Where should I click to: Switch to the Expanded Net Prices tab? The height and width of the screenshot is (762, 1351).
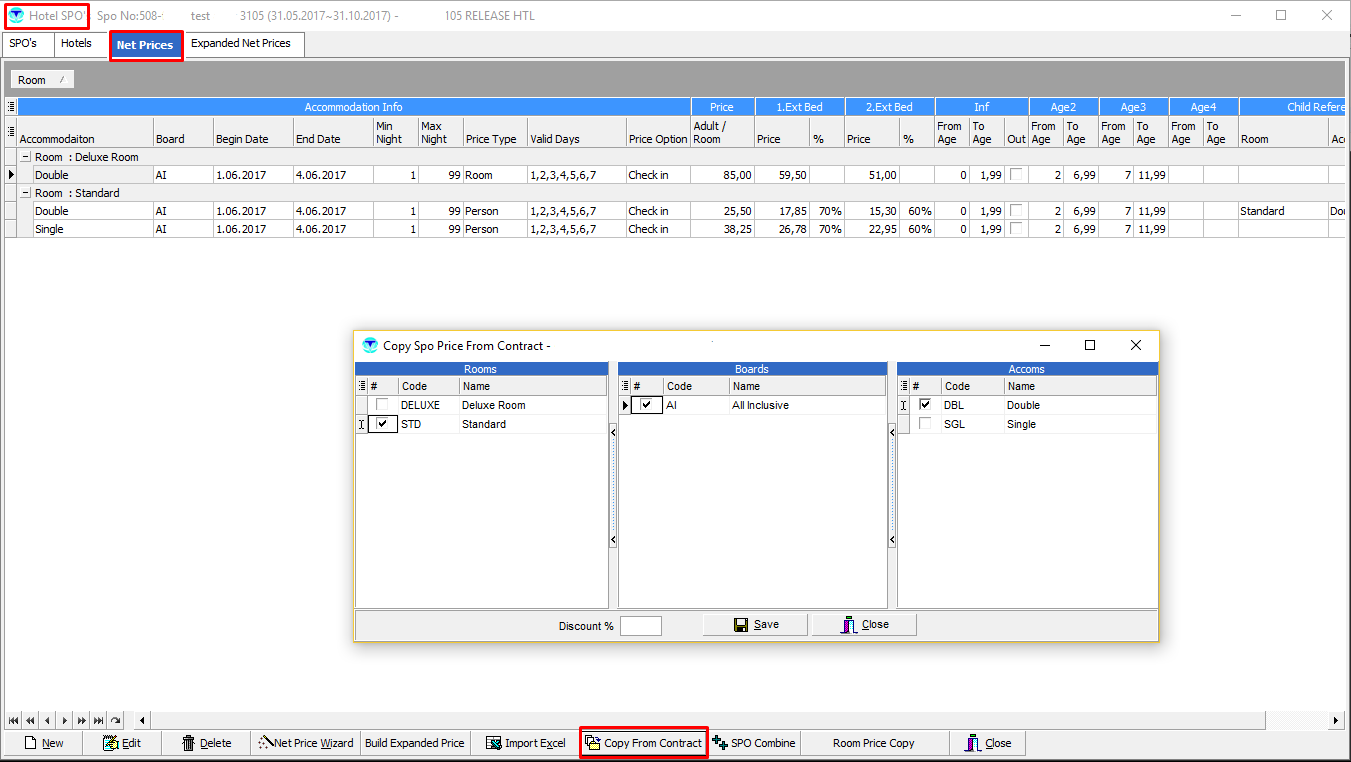pos(241,44)
